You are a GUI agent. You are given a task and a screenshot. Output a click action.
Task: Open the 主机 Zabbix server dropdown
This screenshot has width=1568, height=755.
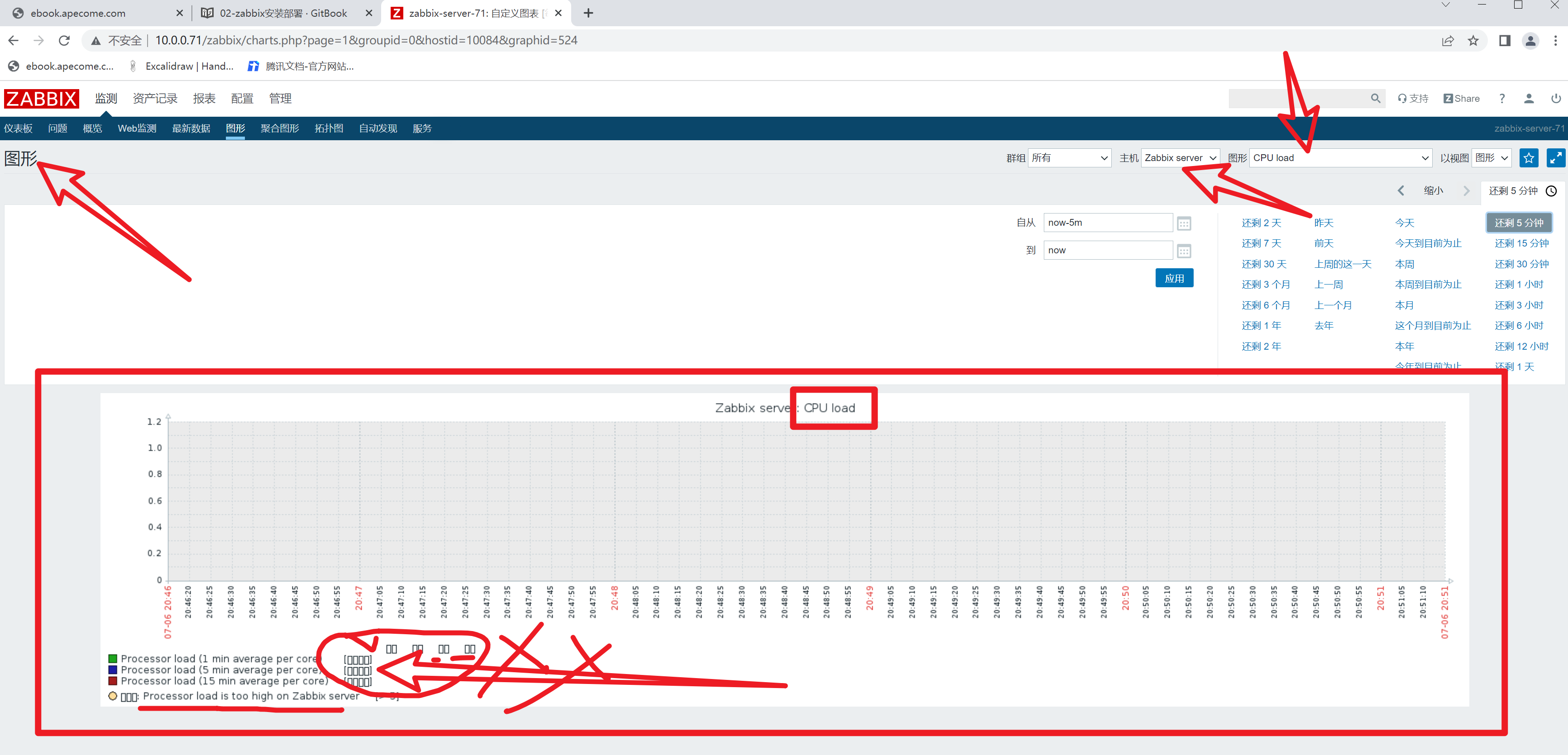click(x=1180, y=158)
